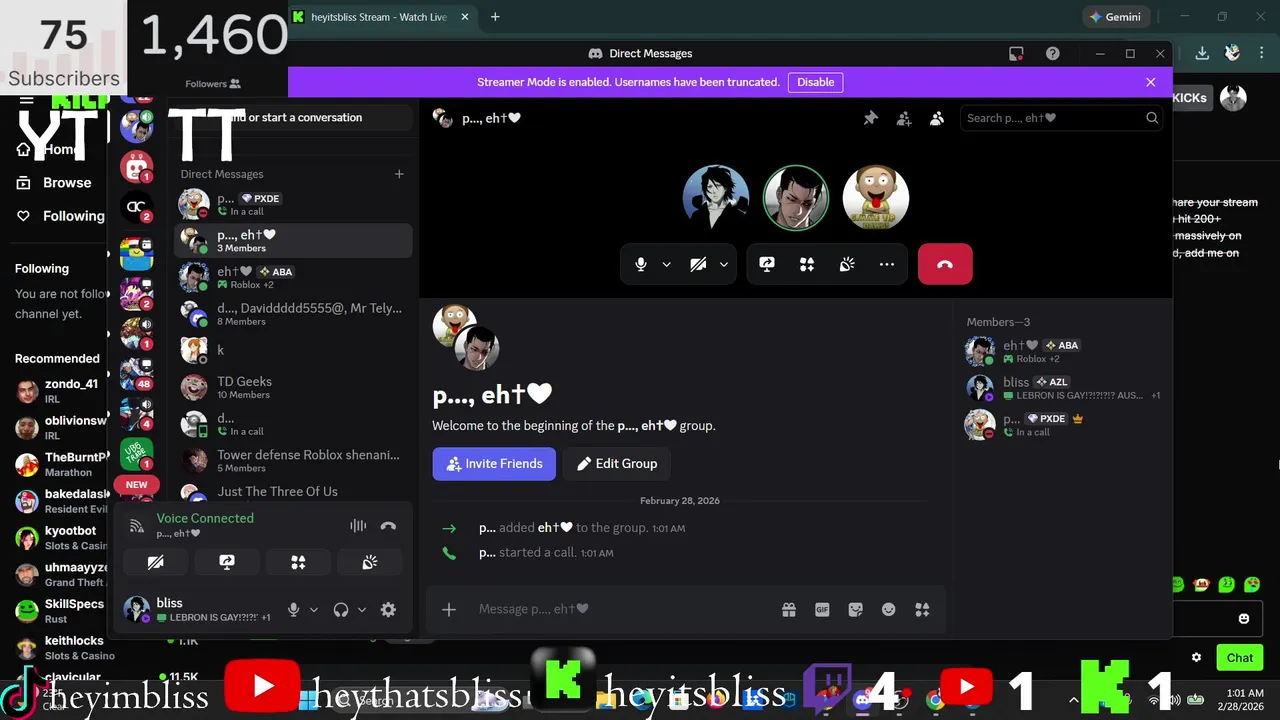
Task: Deafen with headphones icon
Action: click(341, 610)
